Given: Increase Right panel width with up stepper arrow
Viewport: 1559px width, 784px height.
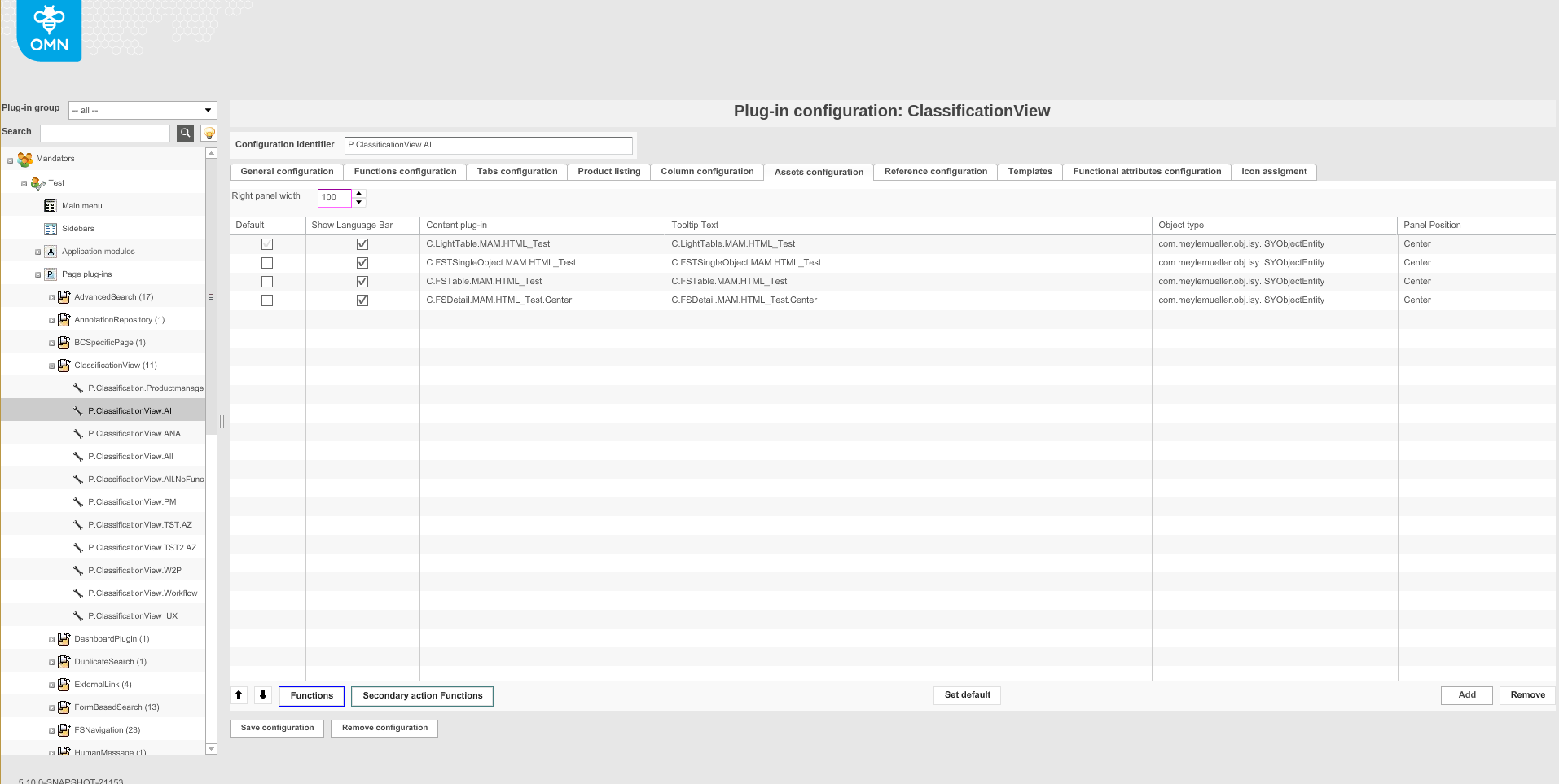Looking at the screenshot, I should click(358, 194).
